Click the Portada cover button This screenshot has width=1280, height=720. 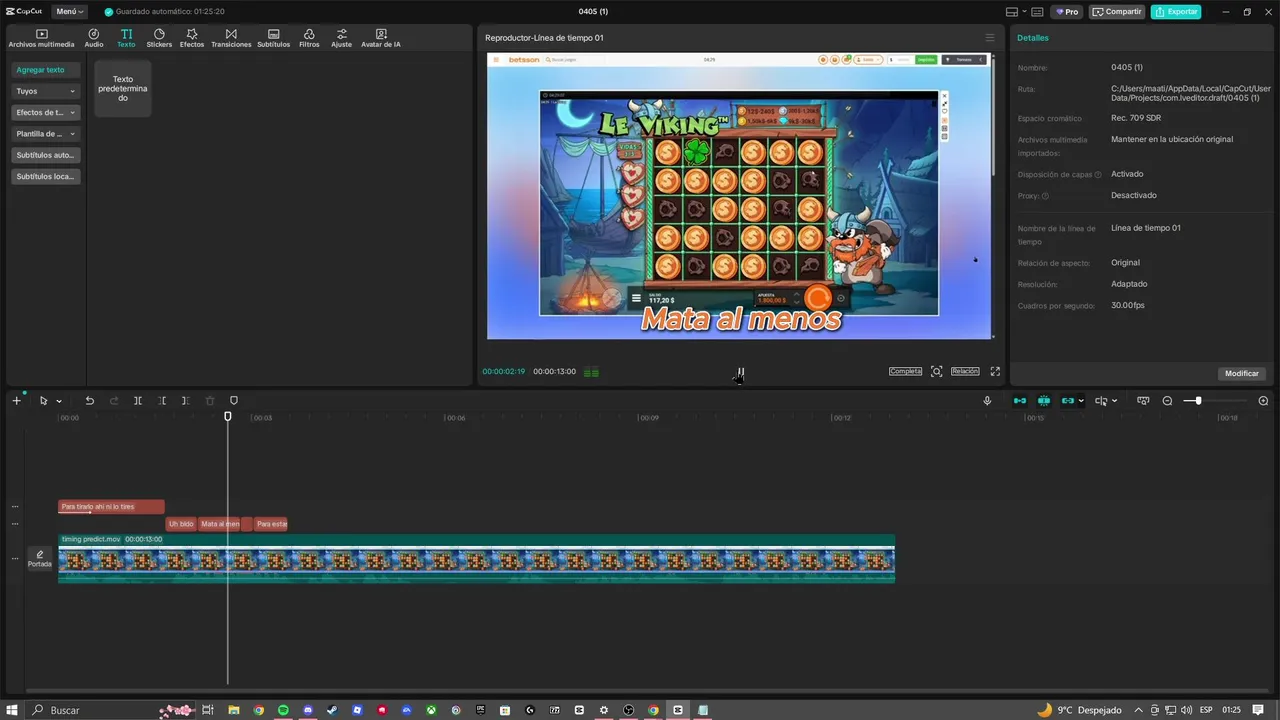[40, 558]
